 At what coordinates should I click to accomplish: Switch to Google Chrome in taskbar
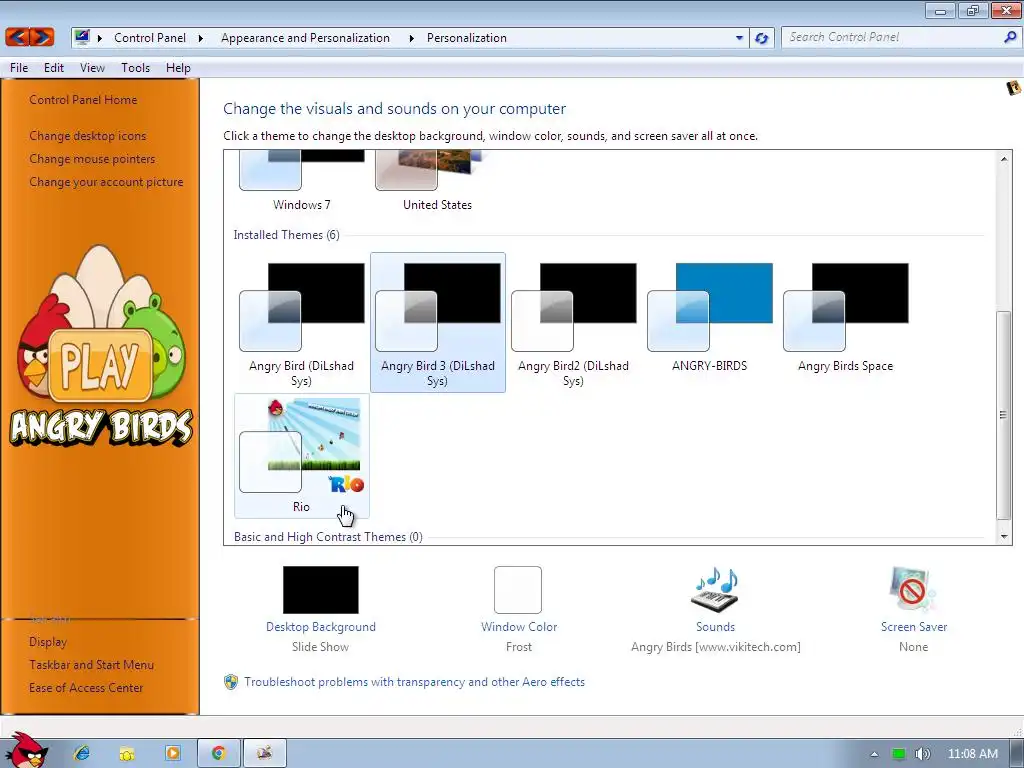pos(219,754)
